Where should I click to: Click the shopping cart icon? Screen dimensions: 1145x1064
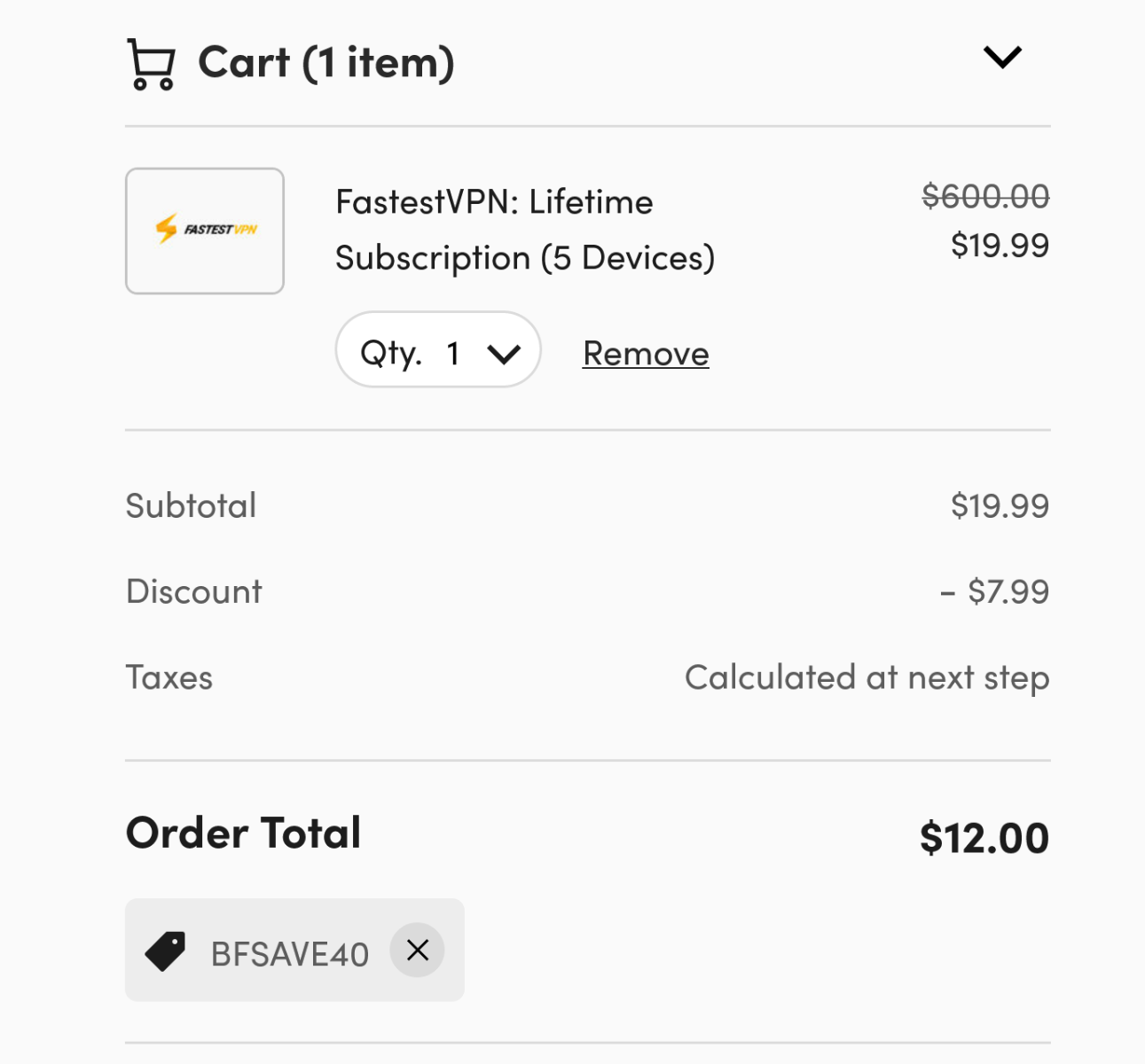[151, 64]
